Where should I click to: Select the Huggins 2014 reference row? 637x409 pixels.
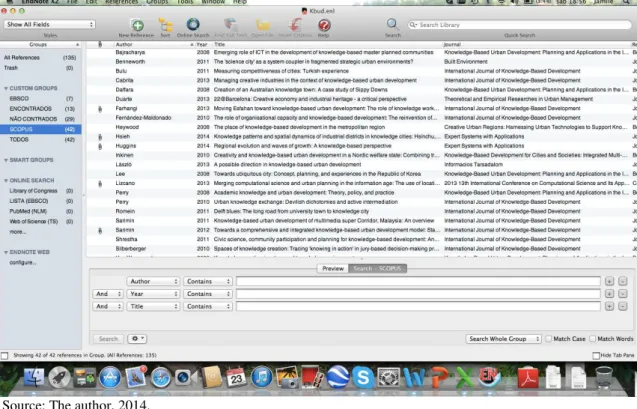pos(362,146)
